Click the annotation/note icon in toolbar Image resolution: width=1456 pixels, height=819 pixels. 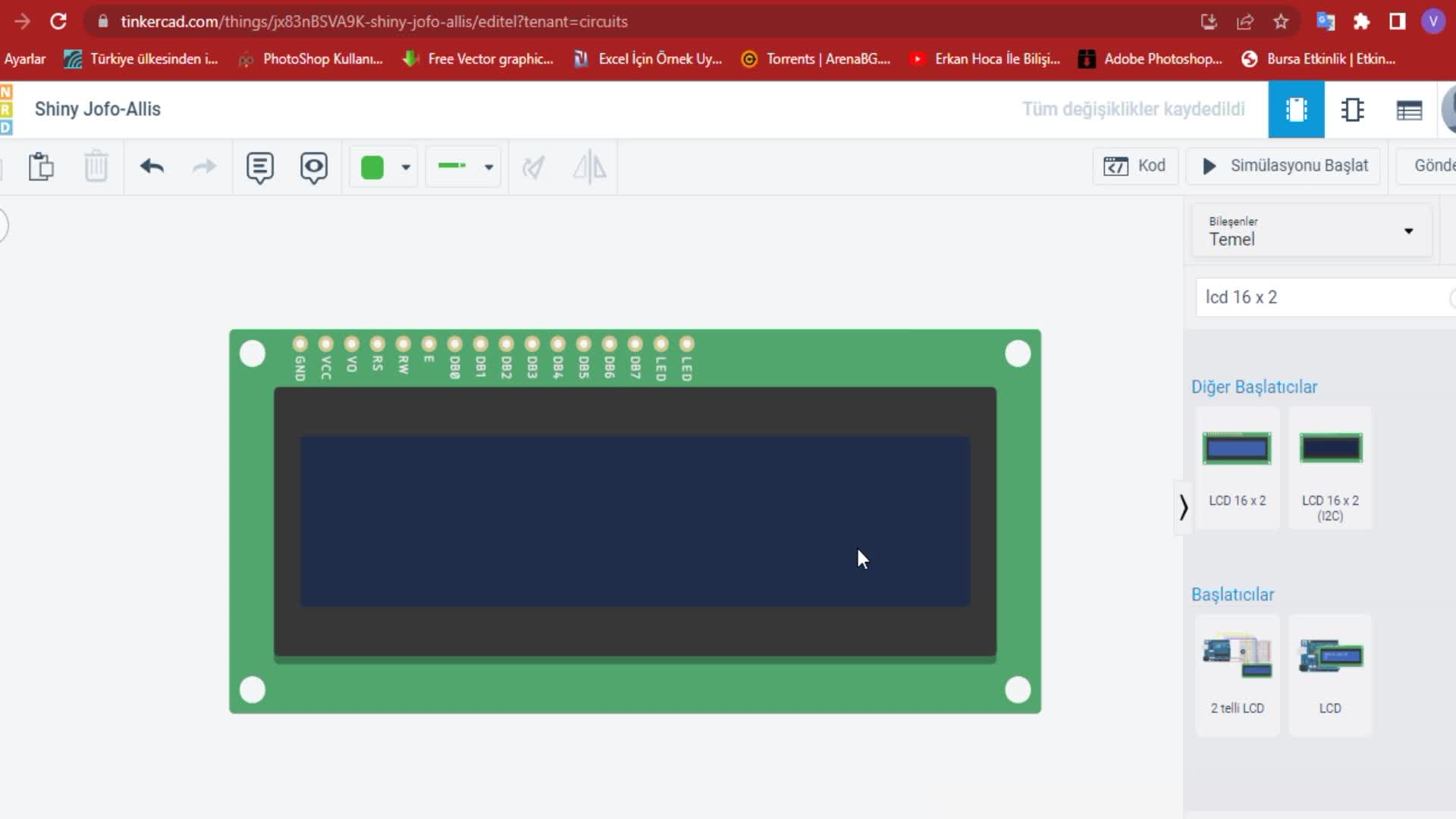tap(260, 167)
